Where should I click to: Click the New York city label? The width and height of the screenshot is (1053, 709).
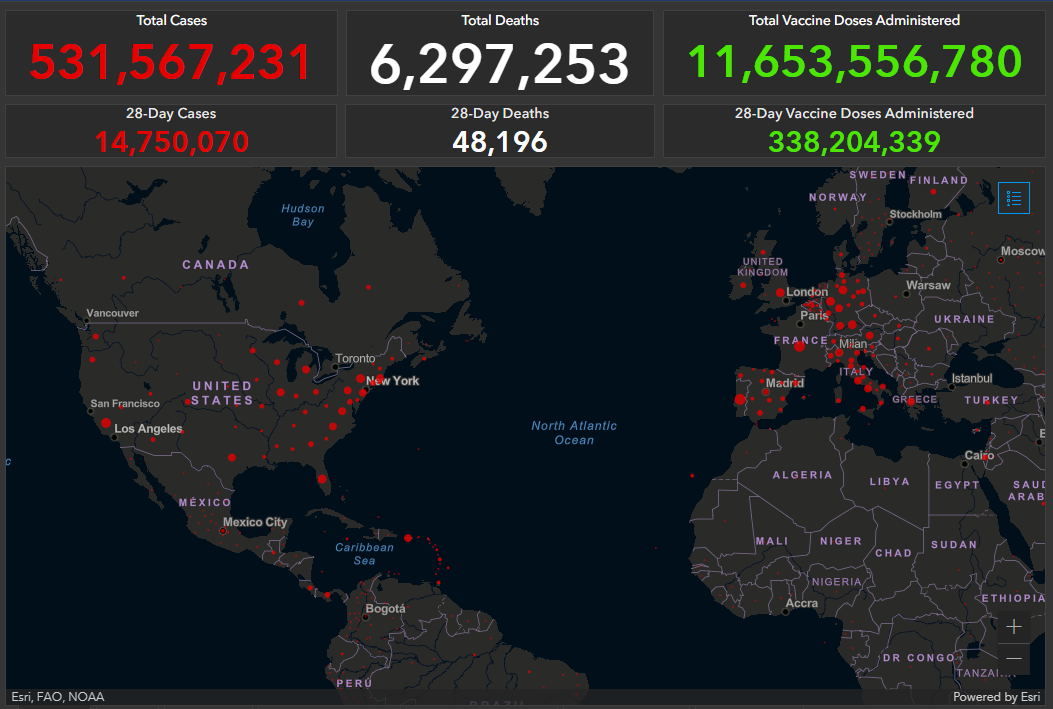[393, 381]
